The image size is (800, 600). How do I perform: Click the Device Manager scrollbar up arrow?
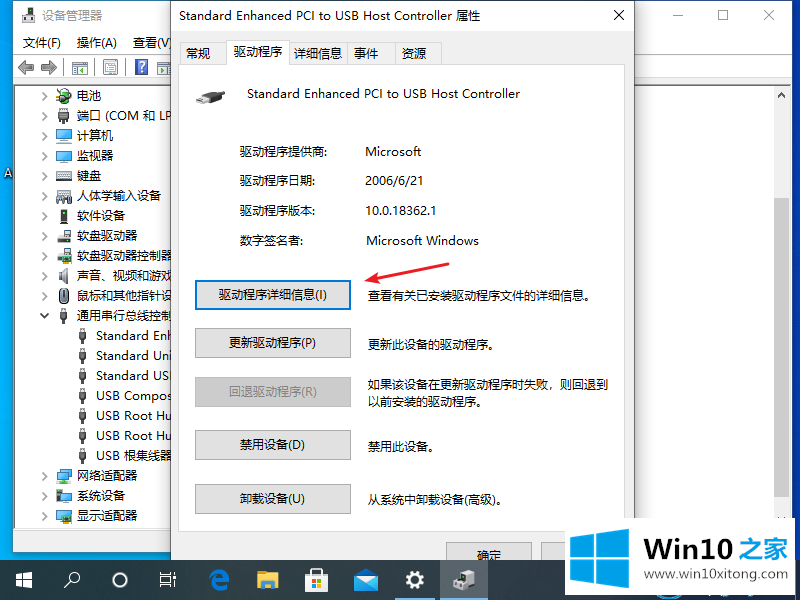pyautogui.click(x=781, y=95)
